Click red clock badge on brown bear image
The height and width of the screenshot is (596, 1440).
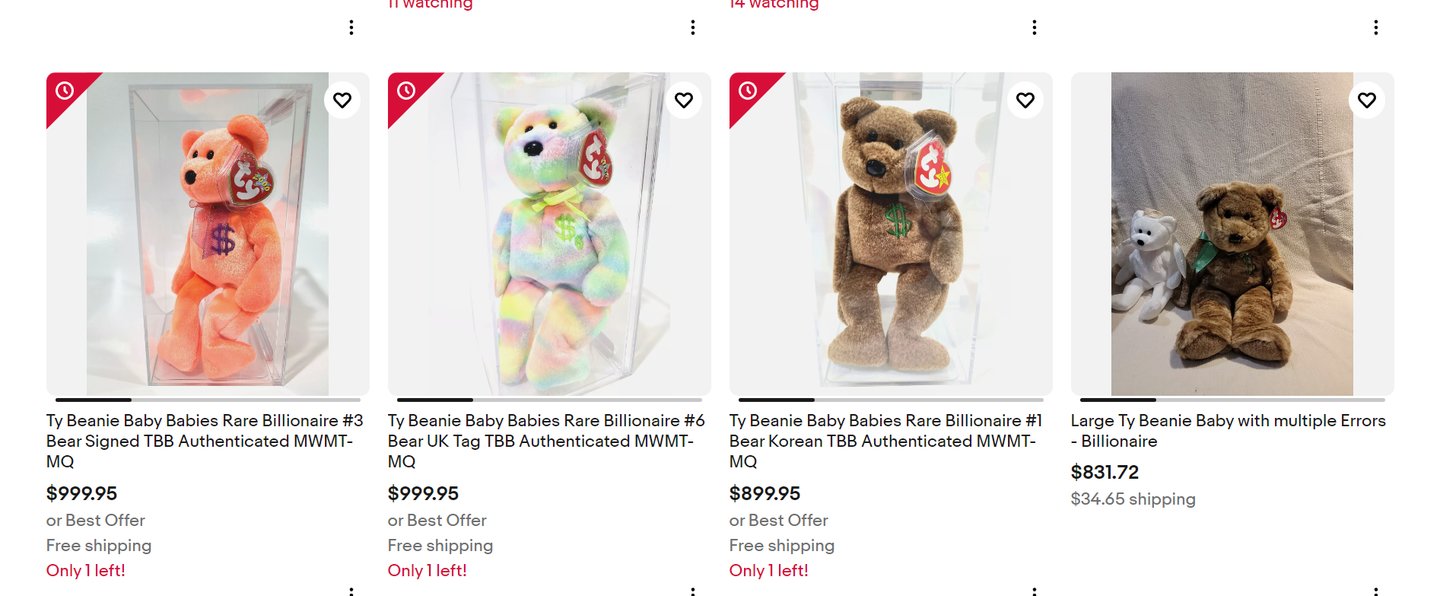[748, 91]
